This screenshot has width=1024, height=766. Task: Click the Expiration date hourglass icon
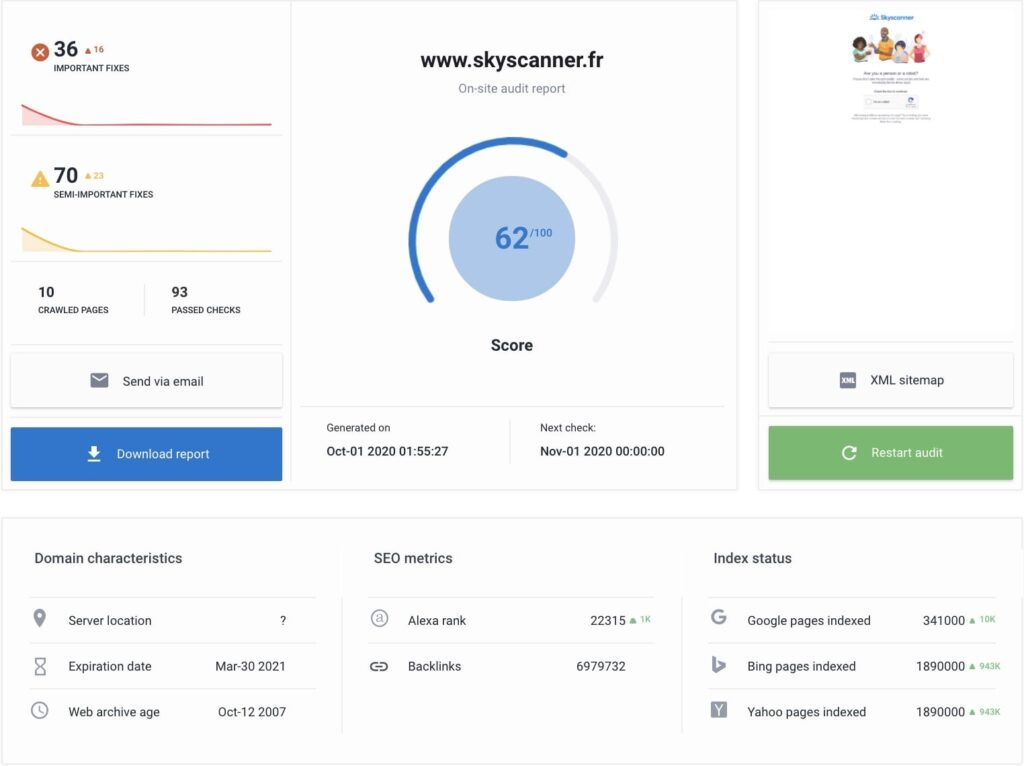coord(40,666)
